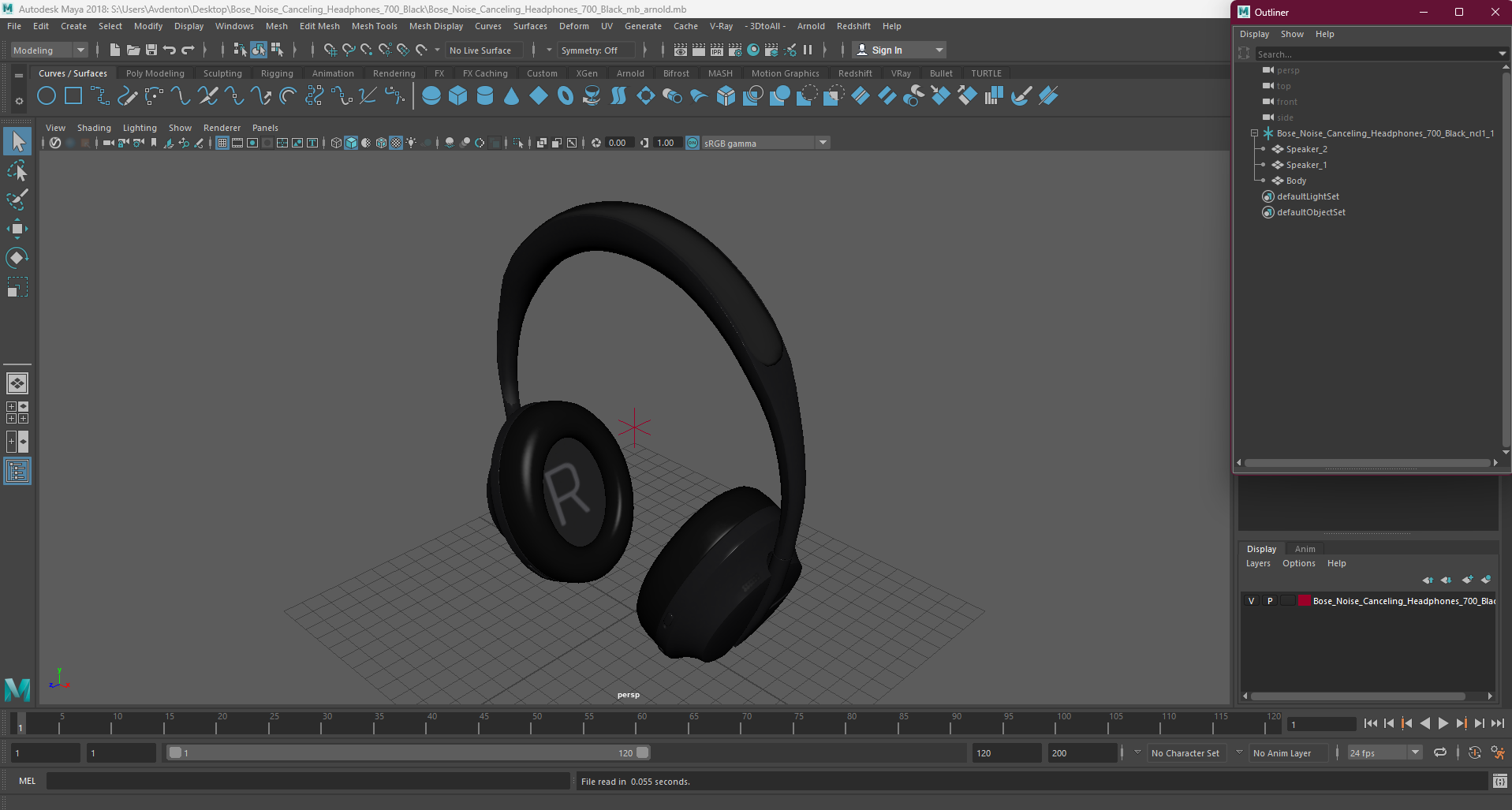Click the viewport exposure value field

[619, 143]
